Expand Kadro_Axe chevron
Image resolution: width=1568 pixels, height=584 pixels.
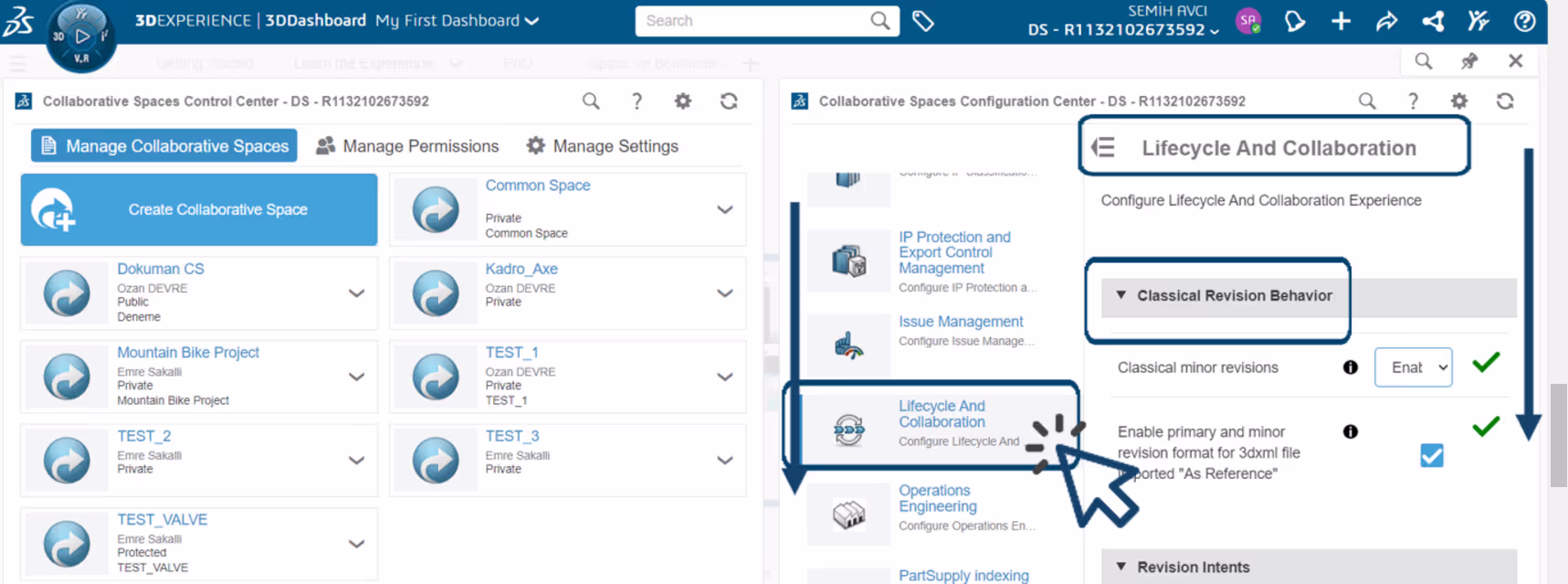[x=725, y=293]
